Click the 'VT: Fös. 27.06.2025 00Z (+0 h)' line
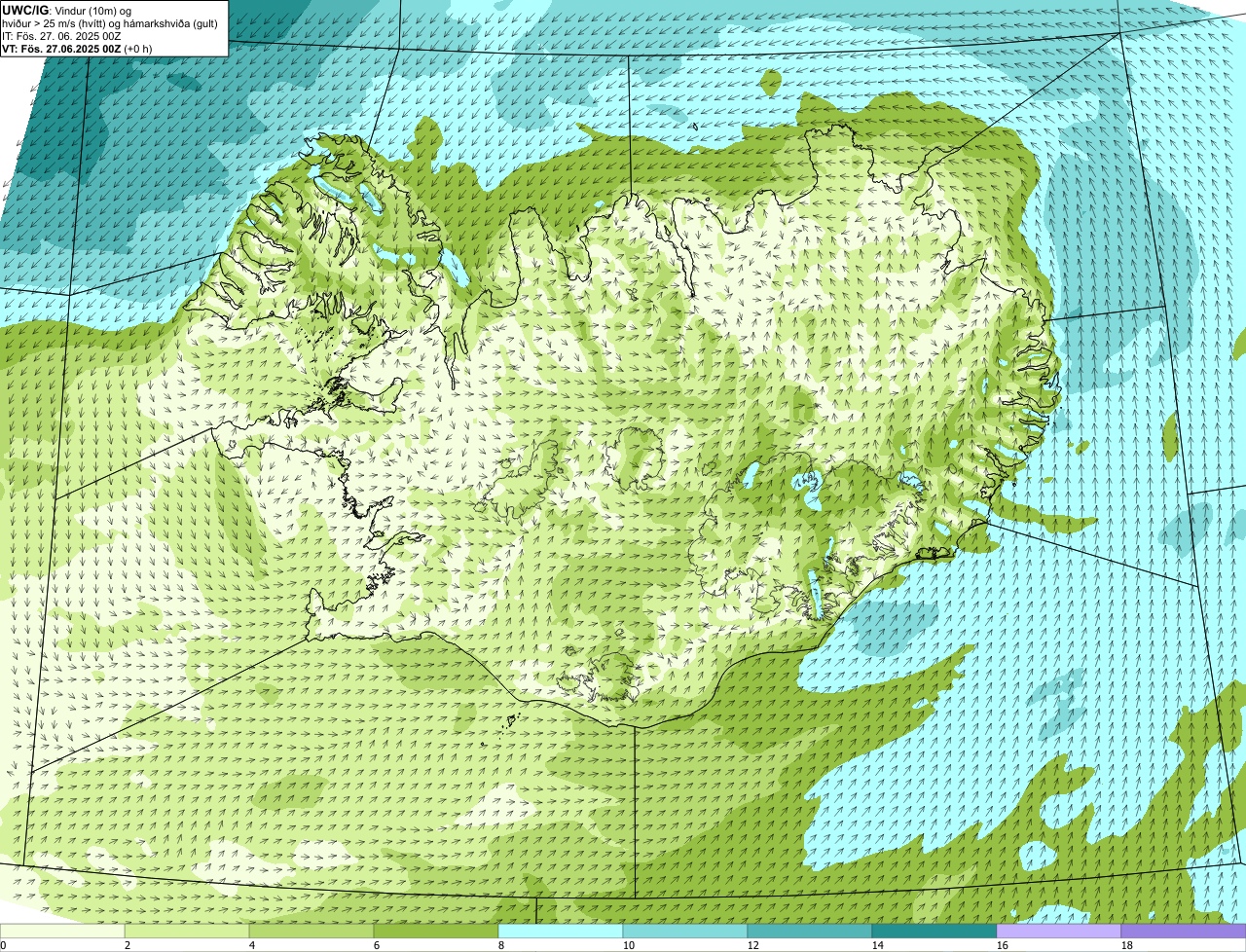 pos(77,48)
